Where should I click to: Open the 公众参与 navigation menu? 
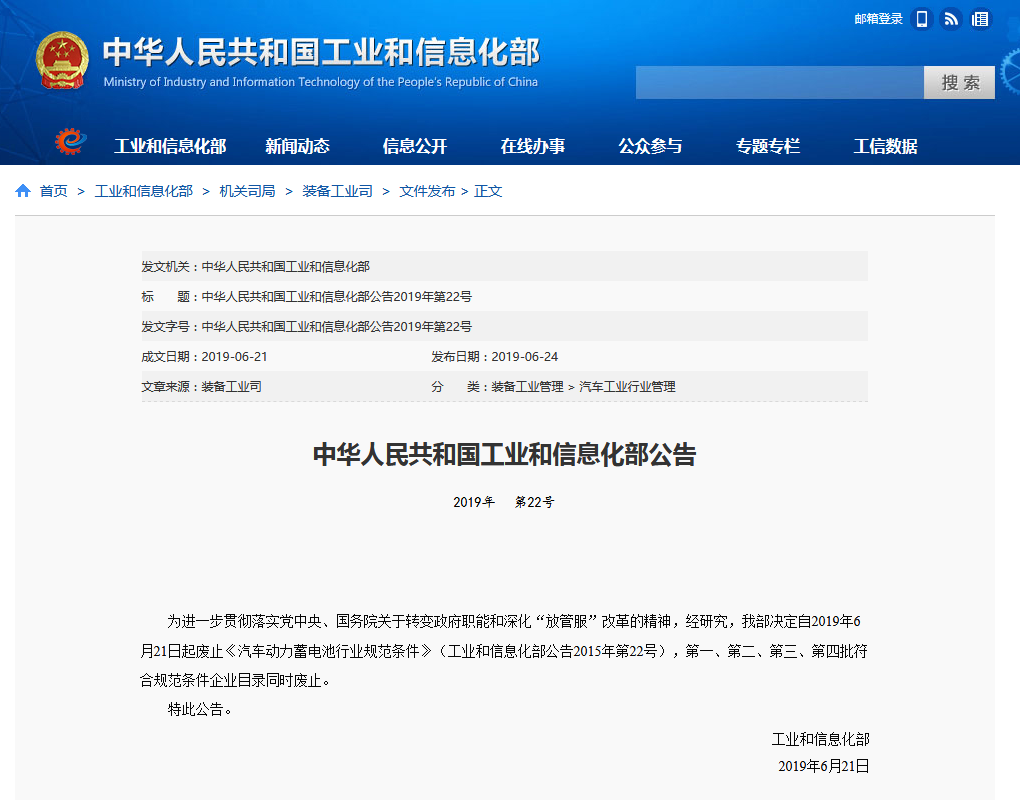(x=650, y=146)
